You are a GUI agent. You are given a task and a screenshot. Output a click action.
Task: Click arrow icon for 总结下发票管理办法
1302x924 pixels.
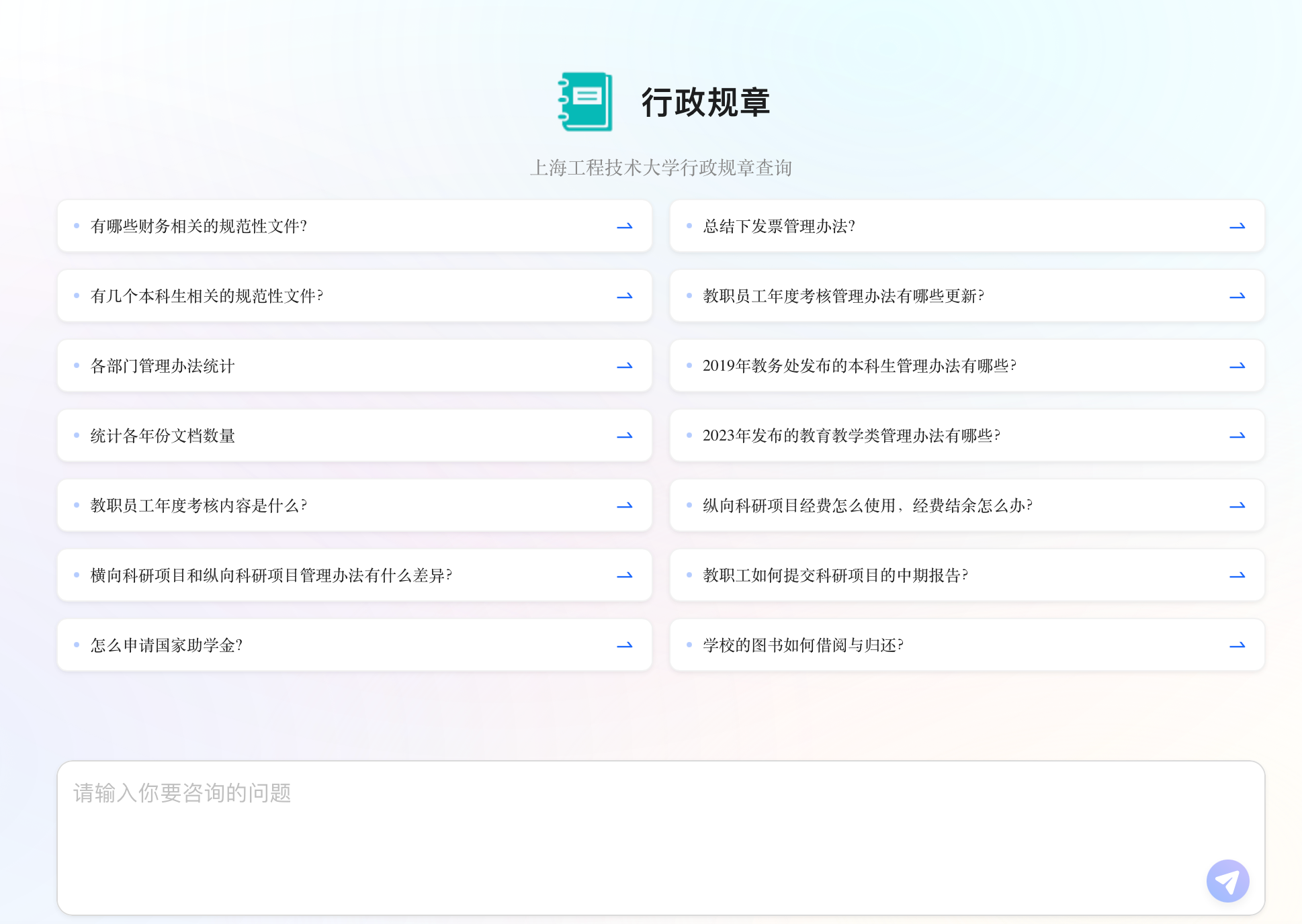pyautogui.click(x=1238, y=226)
